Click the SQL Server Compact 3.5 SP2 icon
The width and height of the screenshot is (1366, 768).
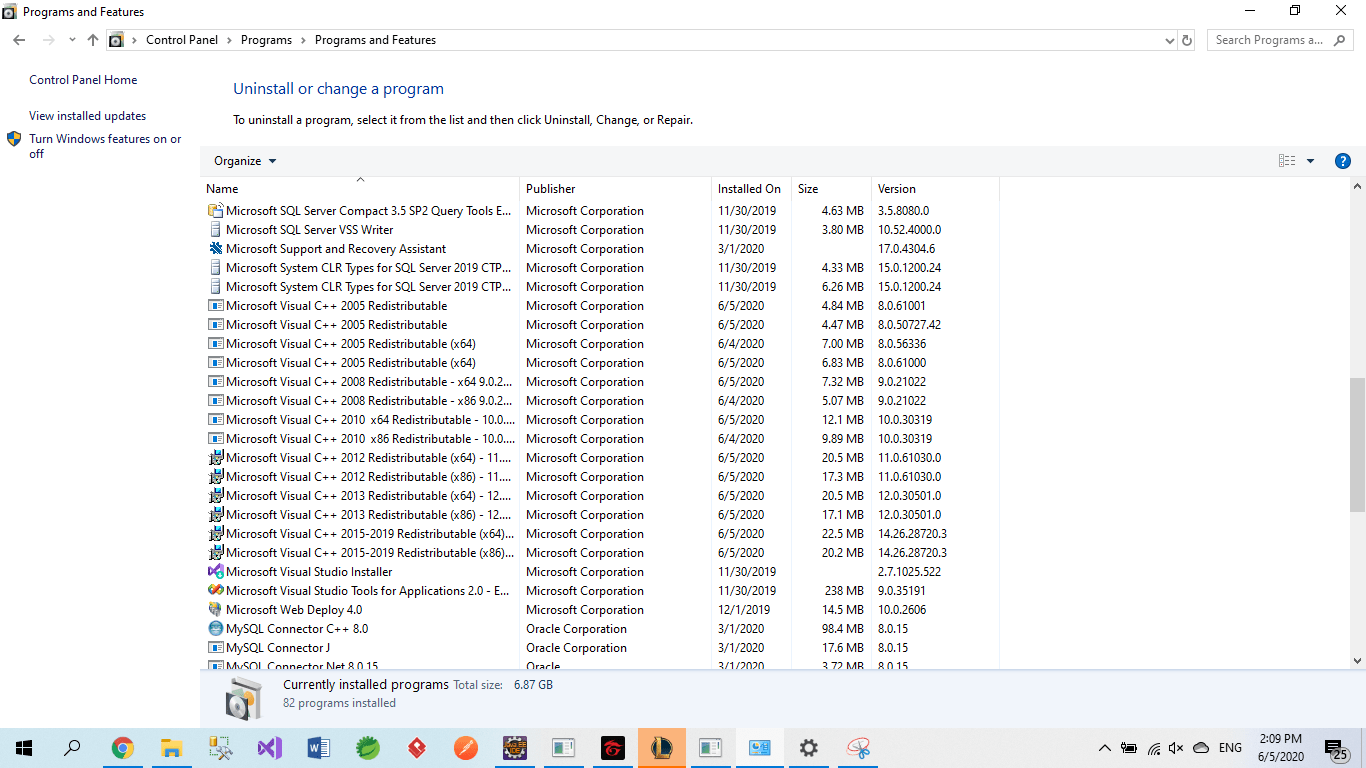coord(215,211)
